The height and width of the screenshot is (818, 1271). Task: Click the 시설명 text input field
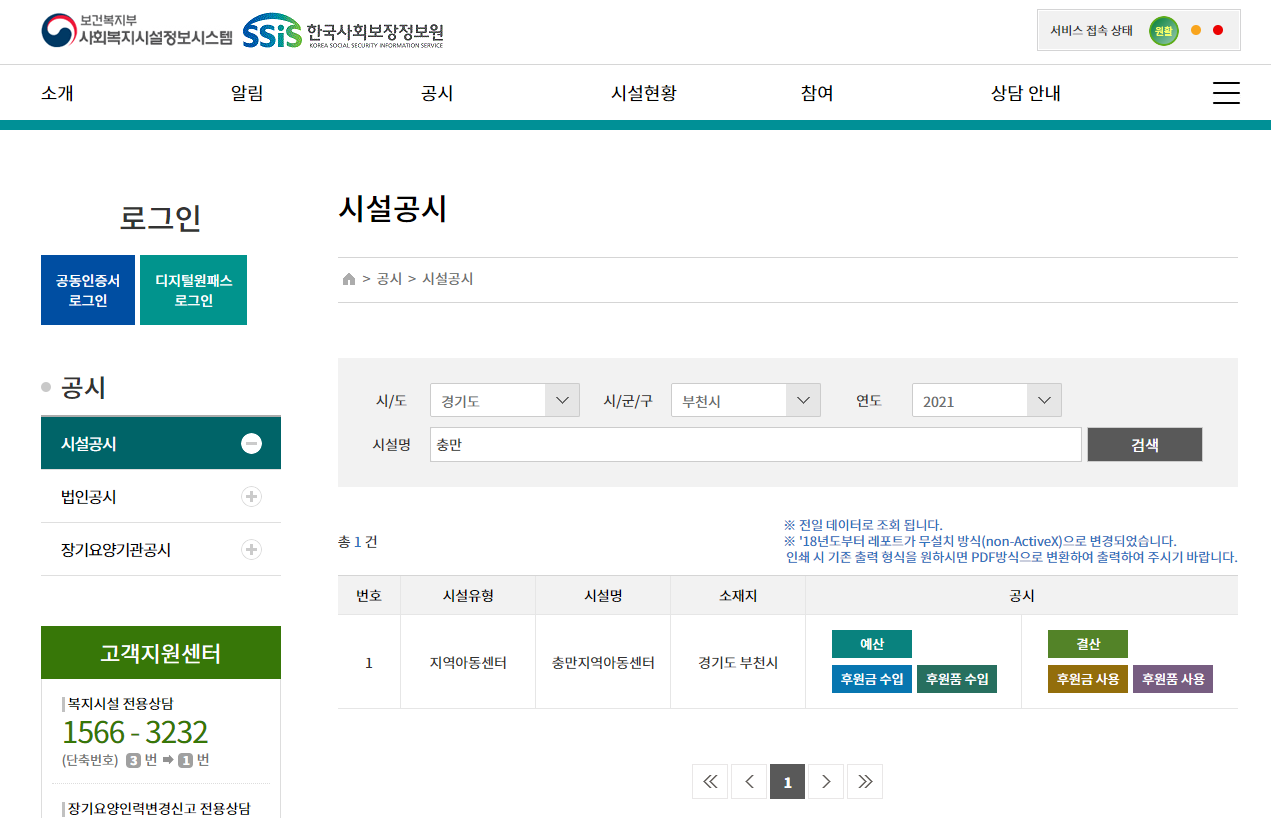755,445
